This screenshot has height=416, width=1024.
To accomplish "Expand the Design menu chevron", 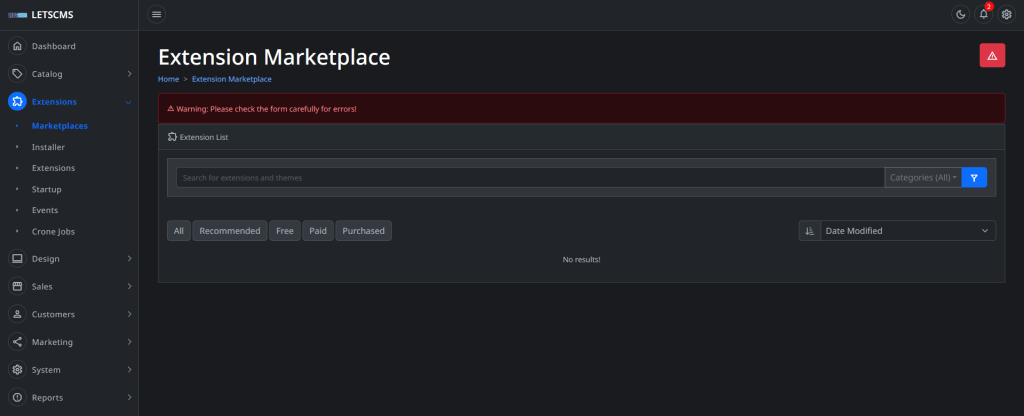I will 129,259.
